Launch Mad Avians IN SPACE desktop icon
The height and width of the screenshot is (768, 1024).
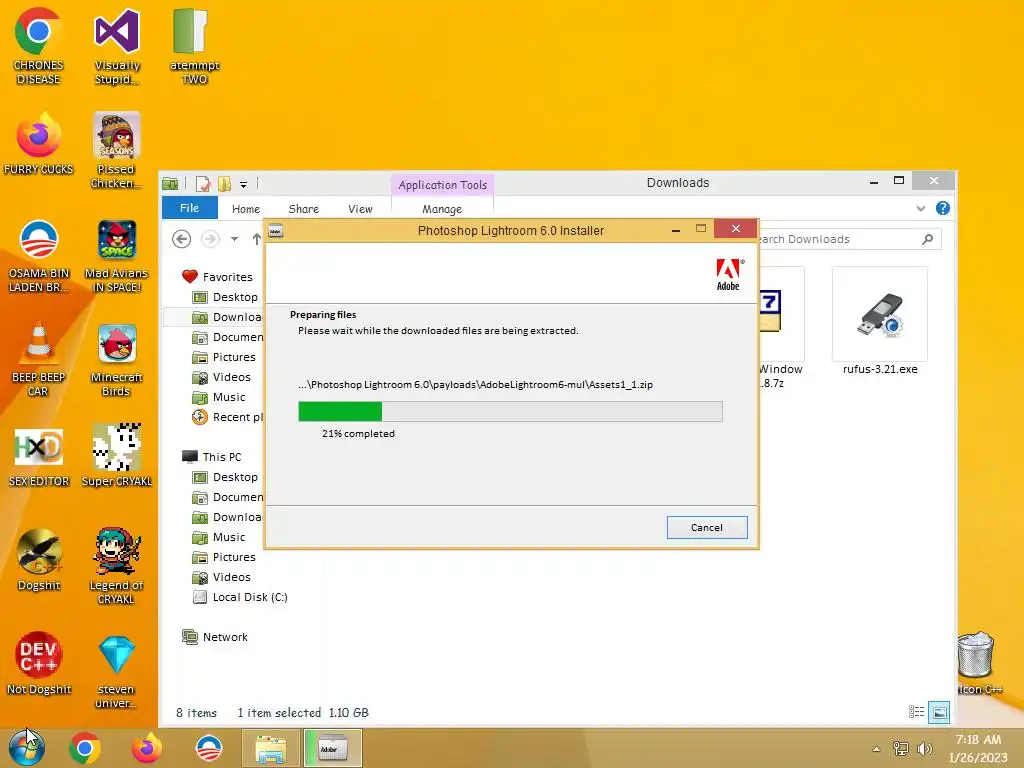(116, 256)
